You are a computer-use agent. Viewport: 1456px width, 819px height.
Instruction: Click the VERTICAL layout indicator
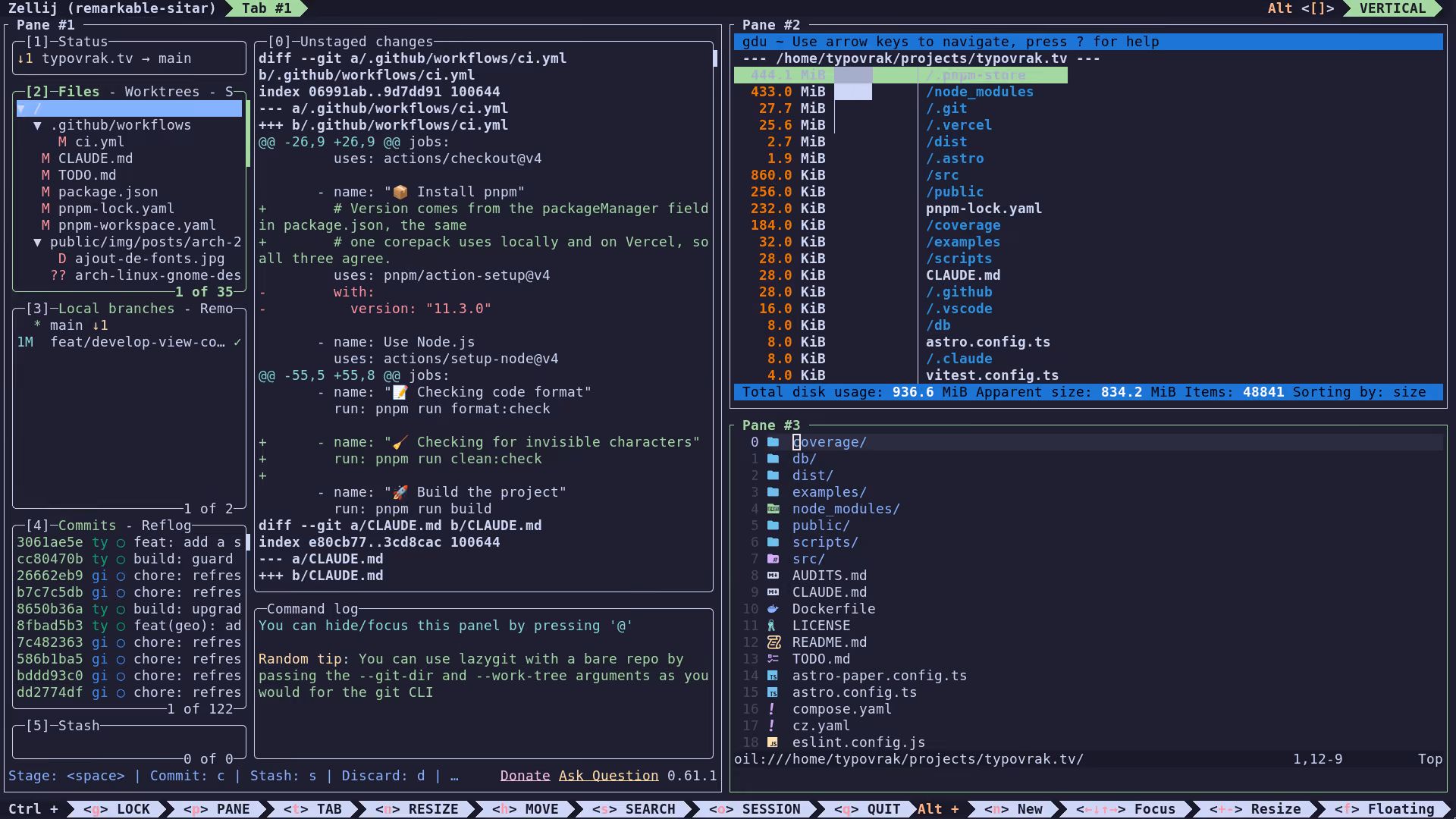click(x=1392, y=8)
